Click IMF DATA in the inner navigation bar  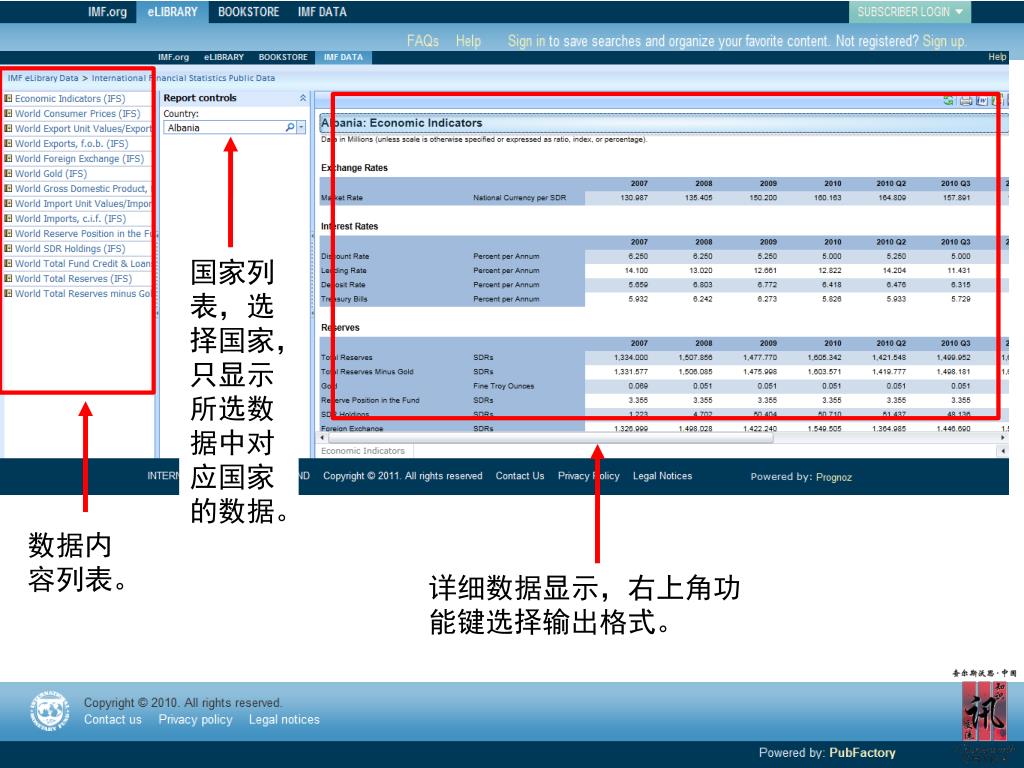click(344, 57)
